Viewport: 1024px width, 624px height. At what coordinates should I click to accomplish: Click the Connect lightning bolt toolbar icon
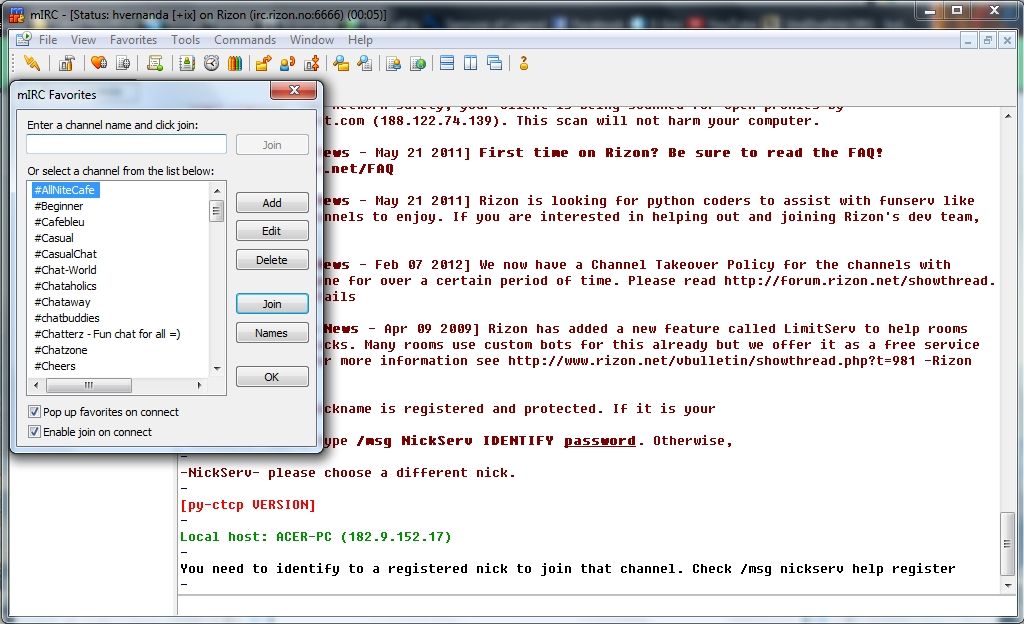tap(32, 63)
